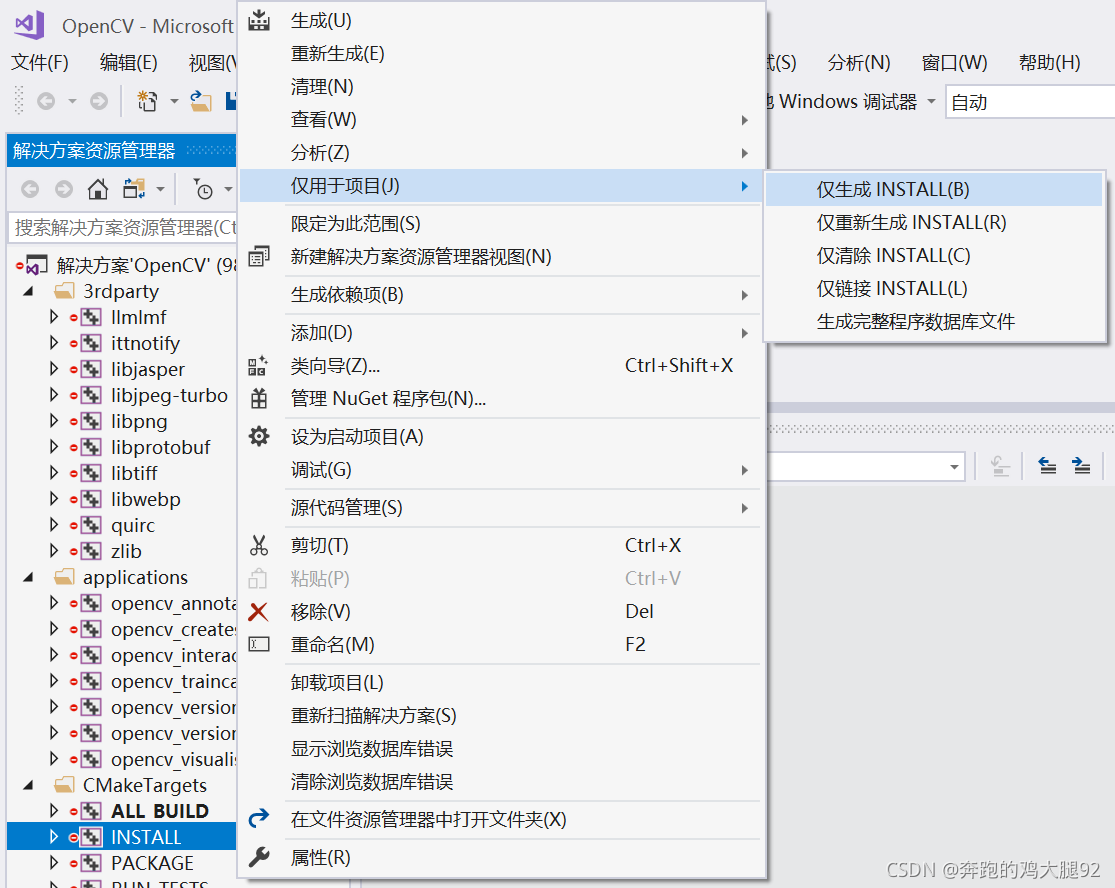Click the open folder arrow icon
This screenshot has height=888, width=1115.
tap(259, 819)
